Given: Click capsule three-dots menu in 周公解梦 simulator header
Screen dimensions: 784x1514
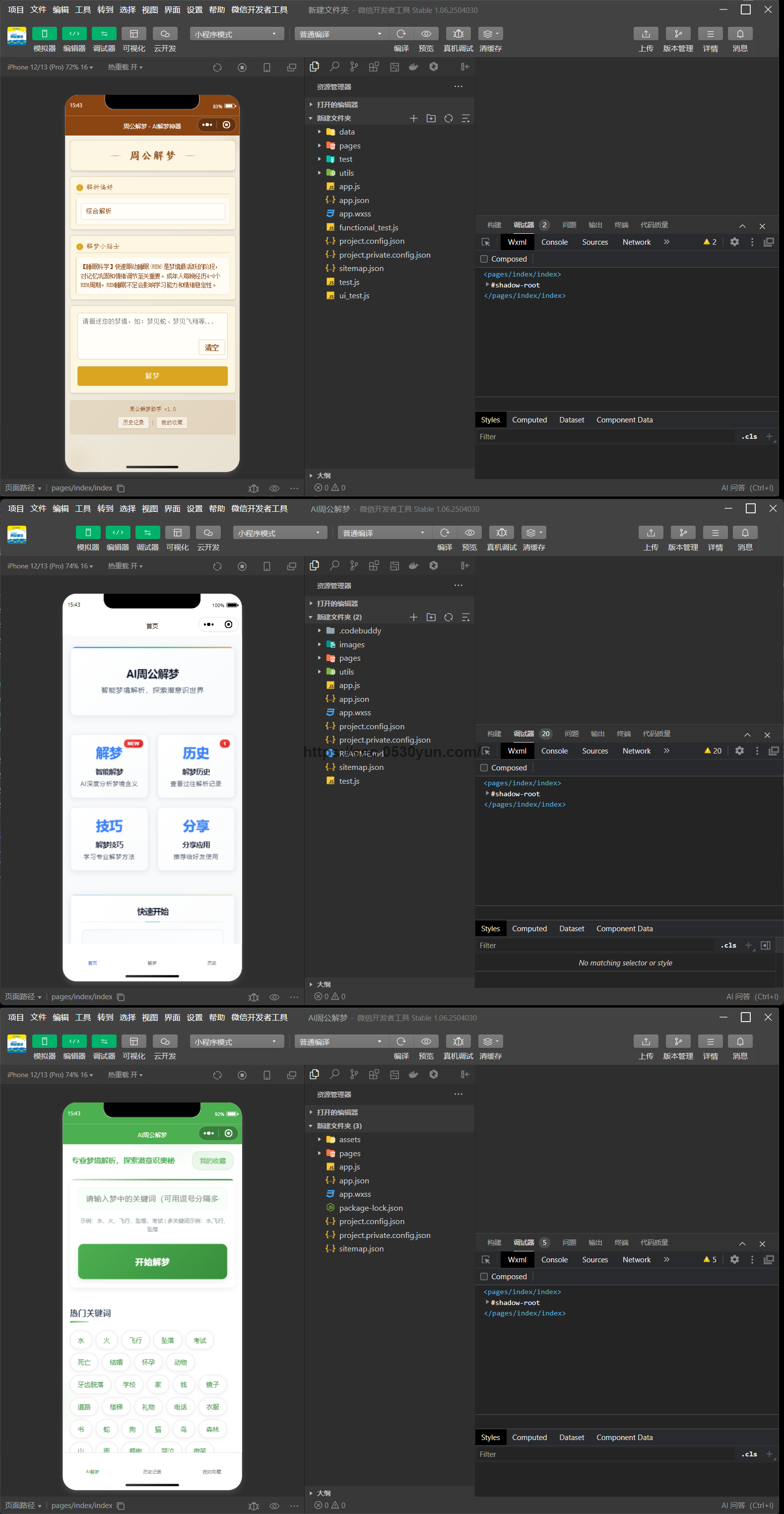Looking at the screenshot, I should tap(207, 125).
